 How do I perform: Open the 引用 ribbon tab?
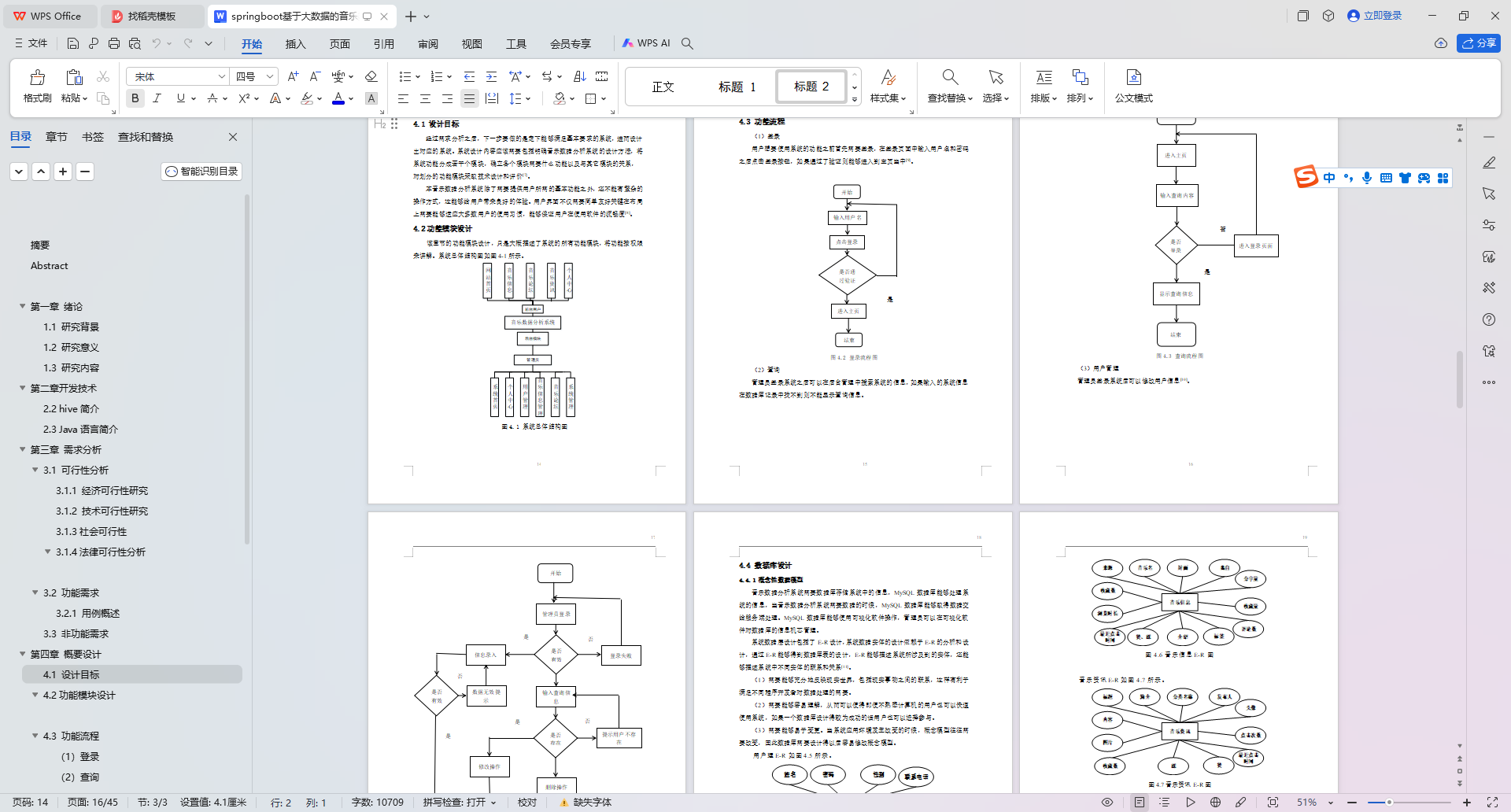[x=383, y=43]
